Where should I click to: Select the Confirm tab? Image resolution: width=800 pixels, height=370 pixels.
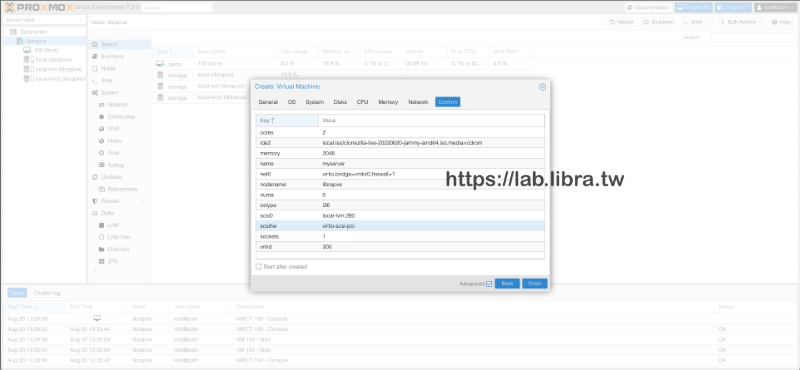click(447, 102)
